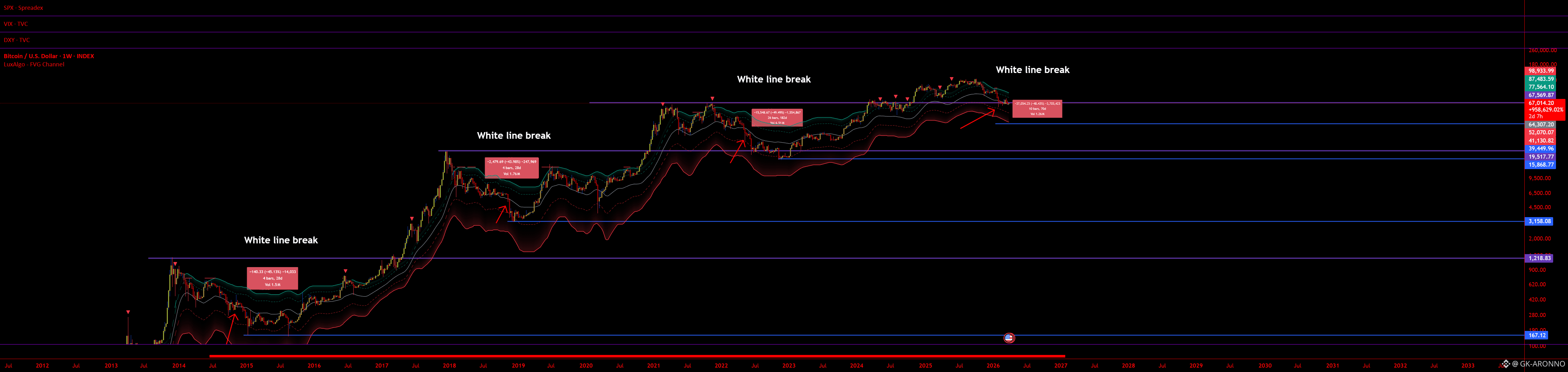
Task: Select the VIX TVC pane label
Action: [16, 24]
